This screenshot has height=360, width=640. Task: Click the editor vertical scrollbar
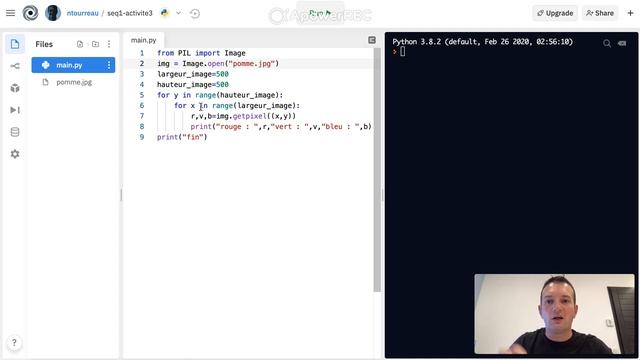tap(377, 170)
